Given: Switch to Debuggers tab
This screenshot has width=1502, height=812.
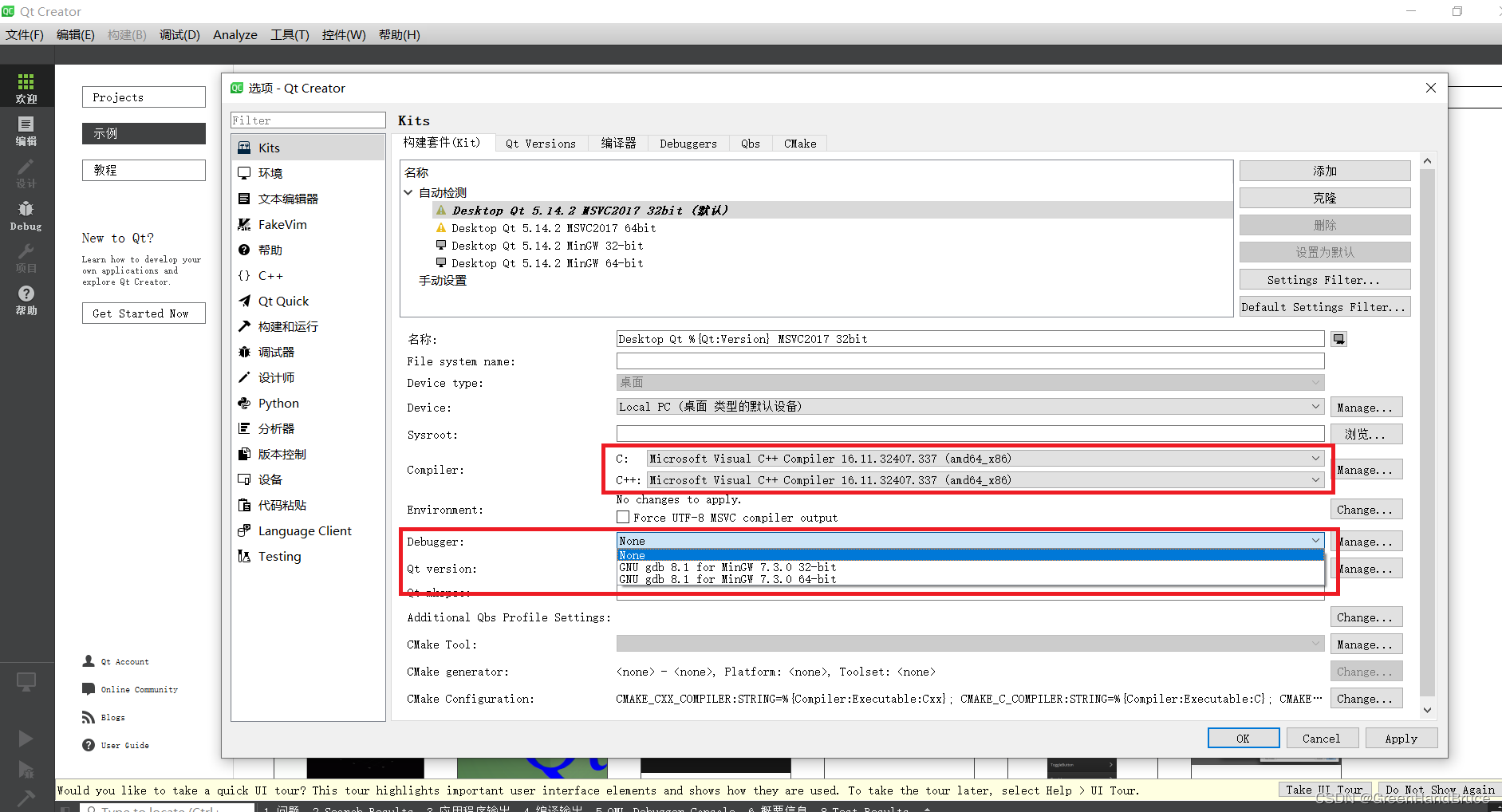Looking at the screenshot, I should pyautogui.click(x=688, y=144).
